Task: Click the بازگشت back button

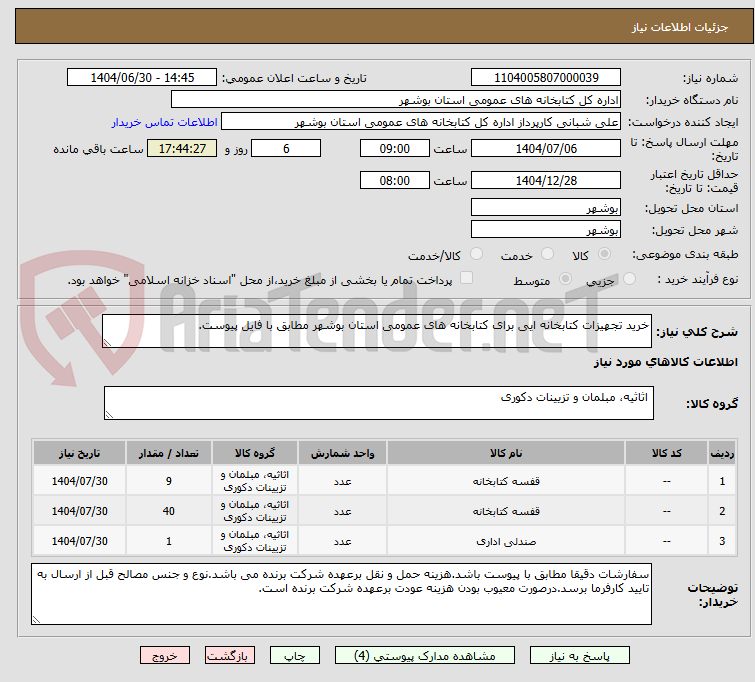Action: pyautogui.click(x=231, y=656)
